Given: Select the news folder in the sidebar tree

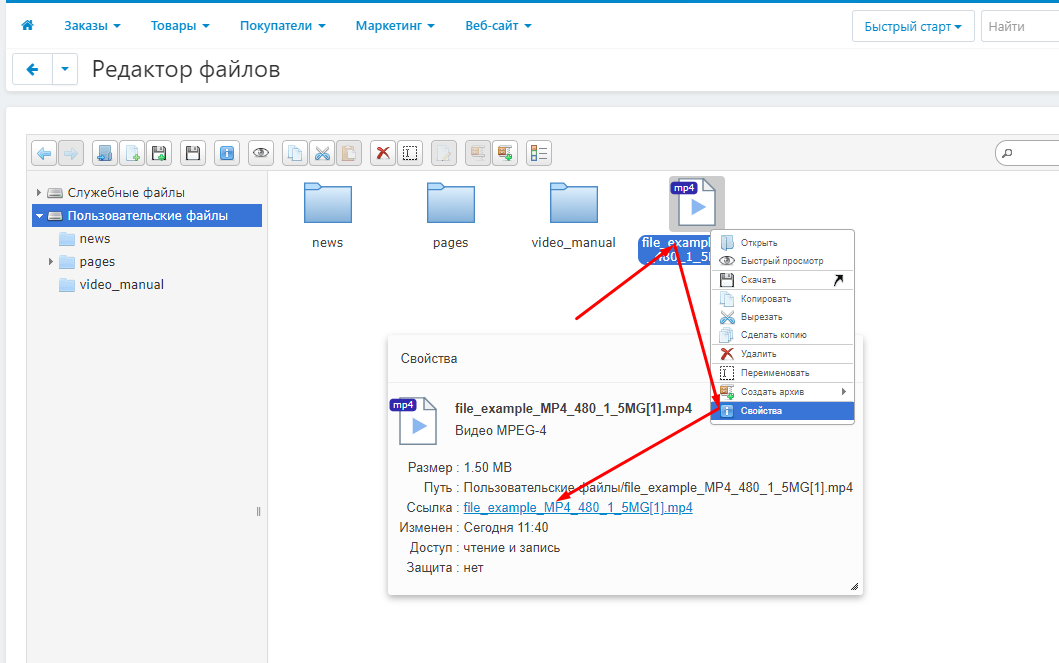Looking at the screenshot, I should [x=95, y=239].
